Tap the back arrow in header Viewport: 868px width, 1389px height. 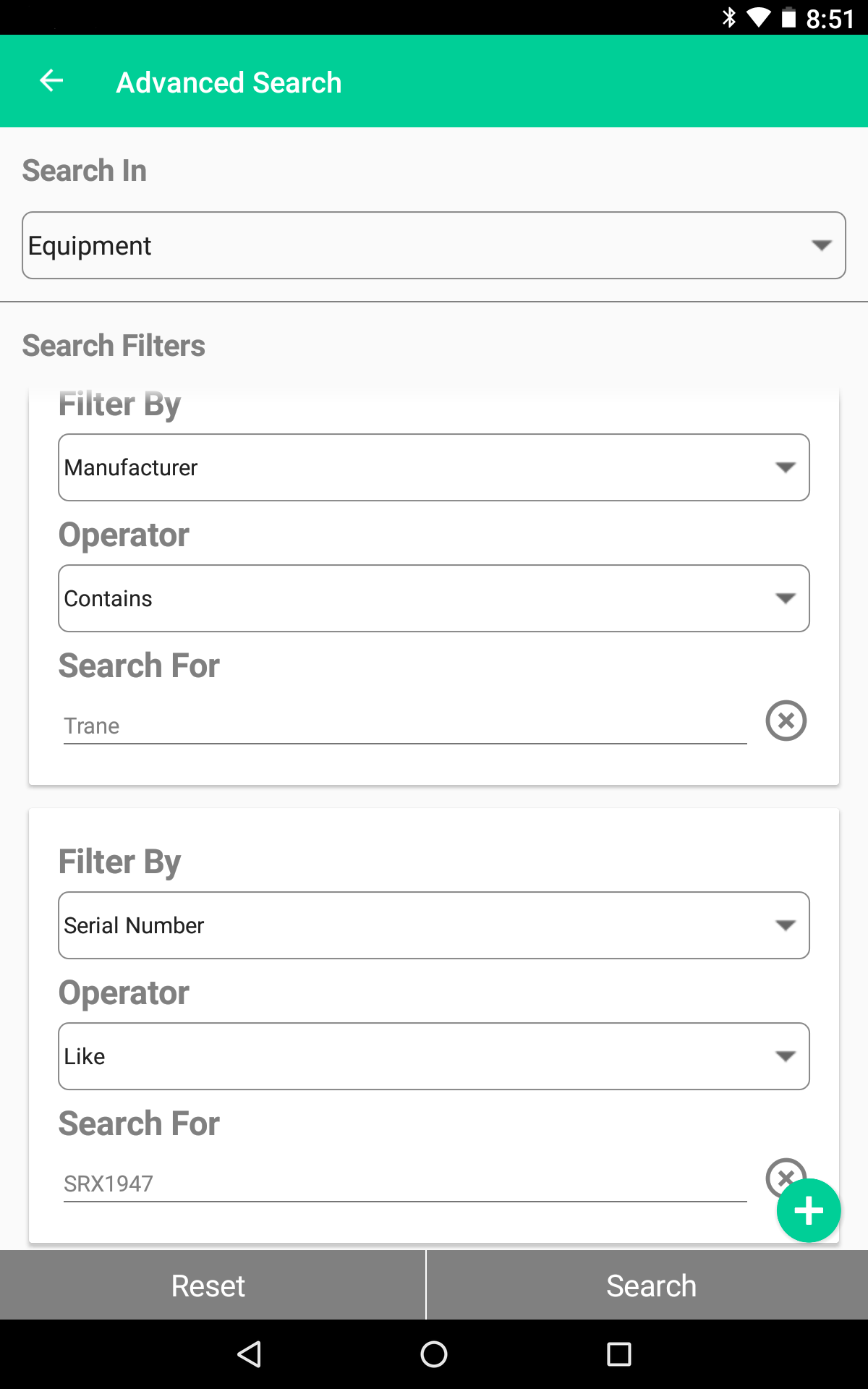coord(51,81)
